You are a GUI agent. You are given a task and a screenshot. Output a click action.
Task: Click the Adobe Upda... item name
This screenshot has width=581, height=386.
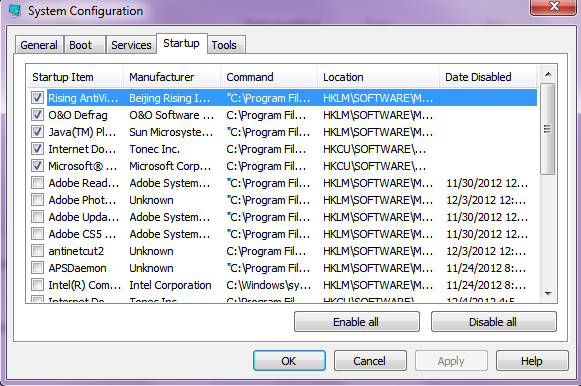point(84,217)
